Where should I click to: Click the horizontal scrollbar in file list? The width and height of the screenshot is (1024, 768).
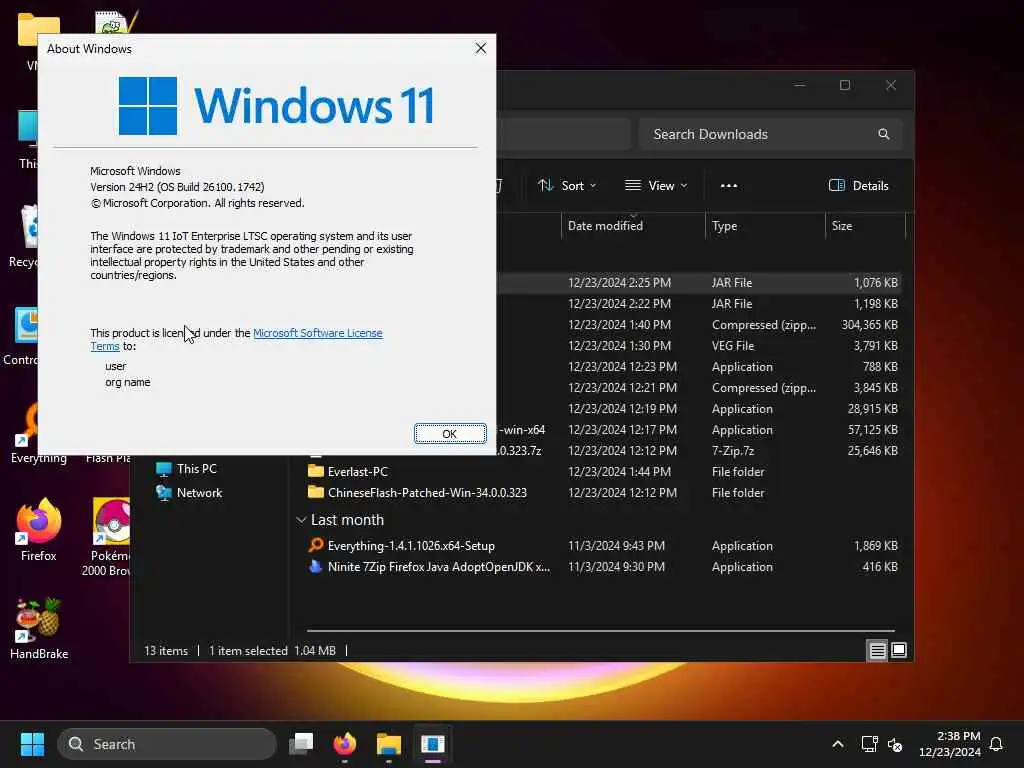(x=600, y=631)
